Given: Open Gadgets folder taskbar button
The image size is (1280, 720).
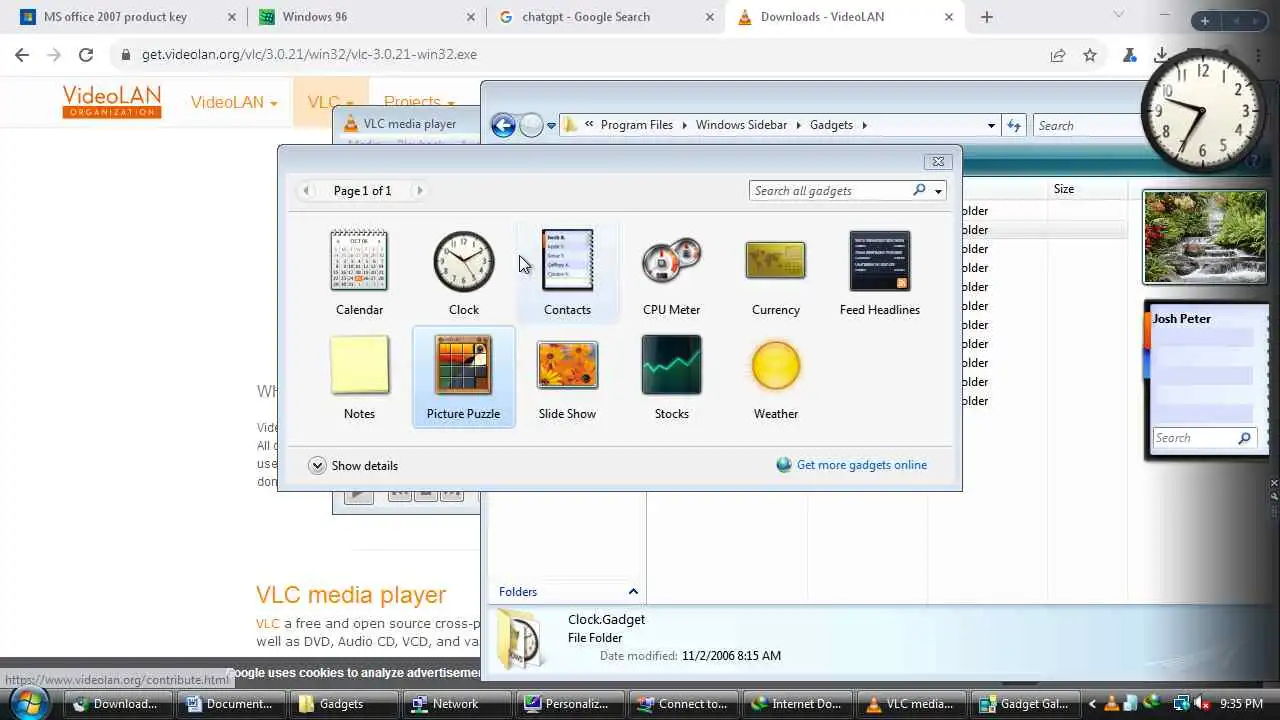Looking at the screenshot, I should [x=342, y=704].
